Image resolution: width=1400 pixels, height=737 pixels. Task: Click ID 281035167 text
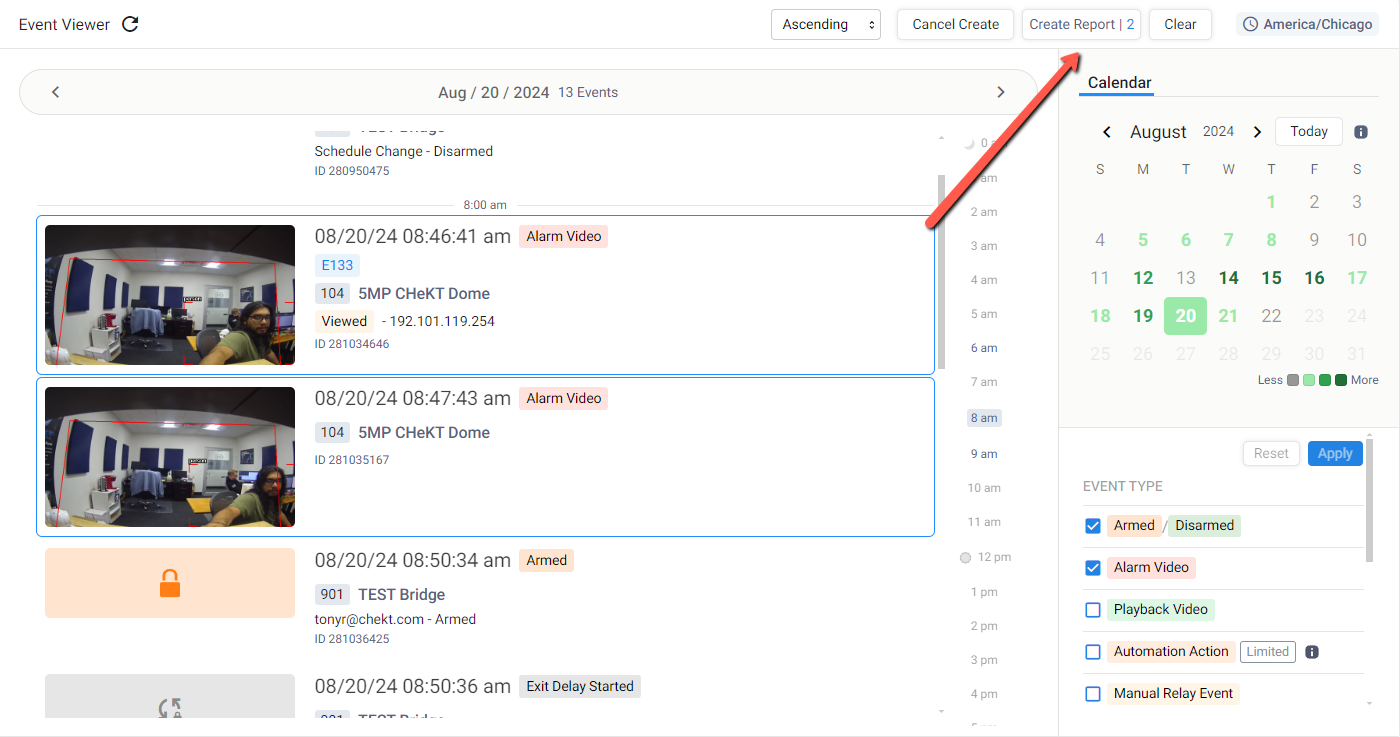pos(352,460)
